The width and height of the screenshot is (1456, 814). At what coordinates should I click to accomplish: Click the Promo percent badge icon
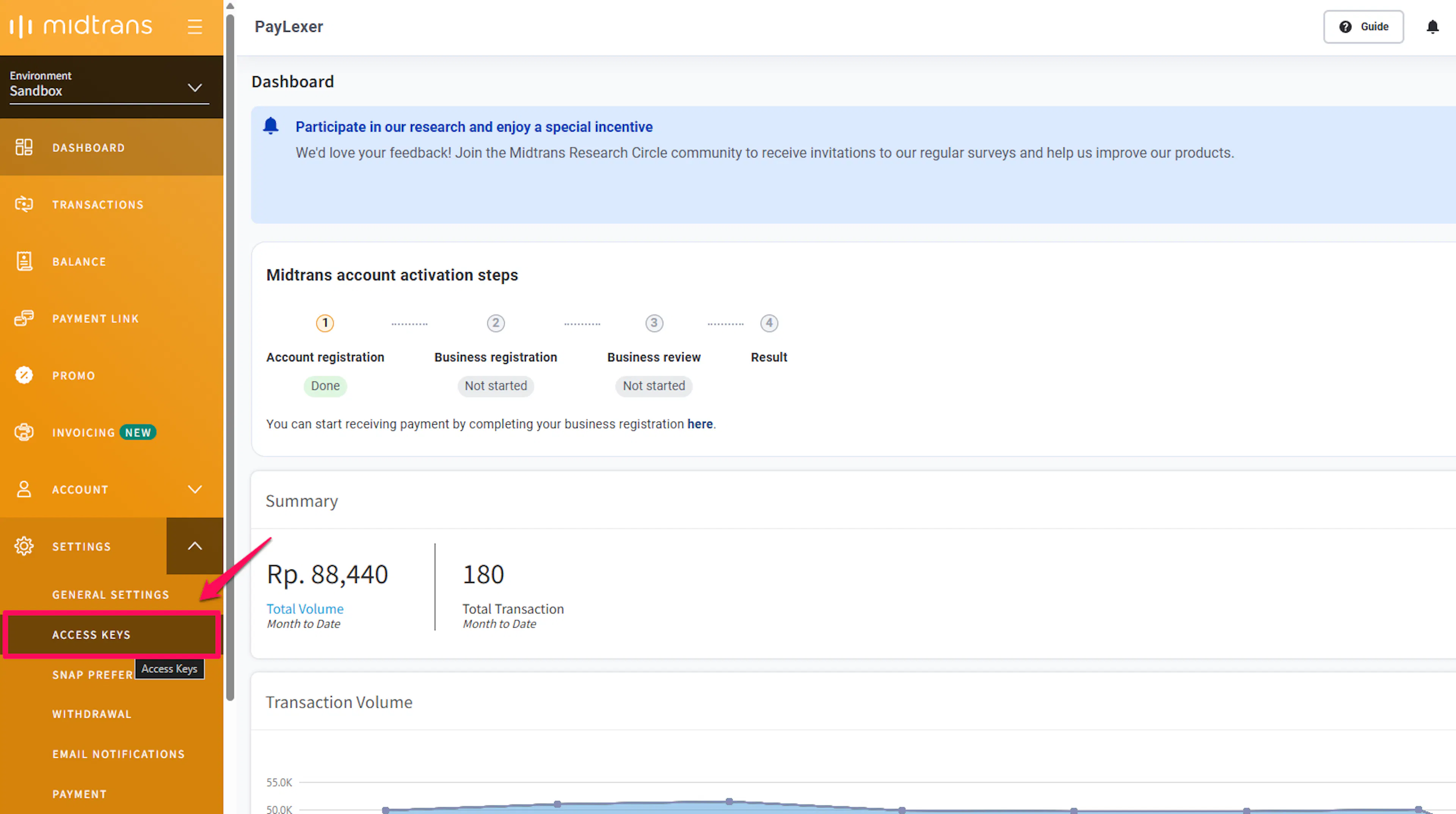(x=24, y=375)
